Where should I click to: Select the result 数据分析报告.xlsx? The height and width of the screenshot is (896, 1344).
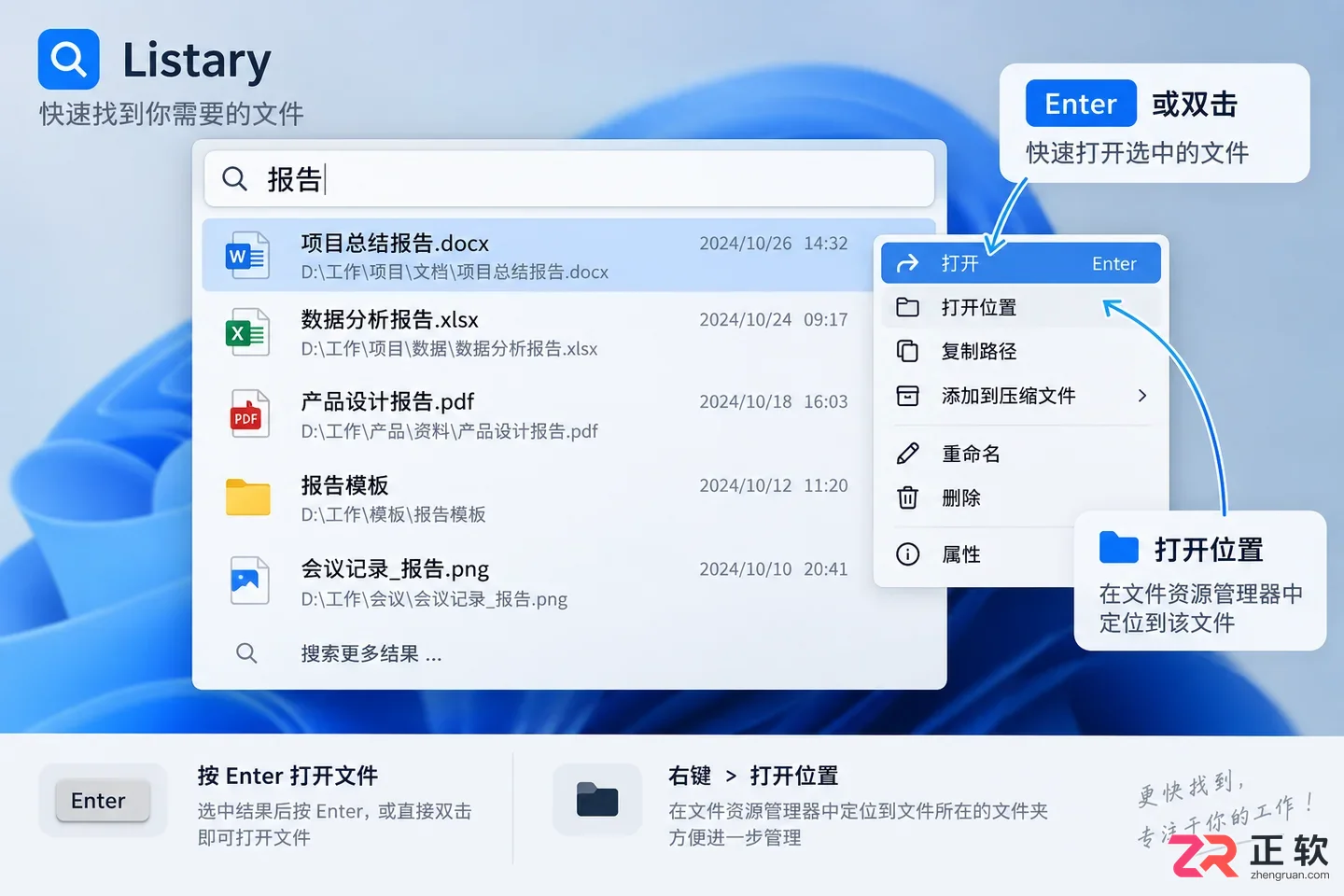click(x=538, y=332)
